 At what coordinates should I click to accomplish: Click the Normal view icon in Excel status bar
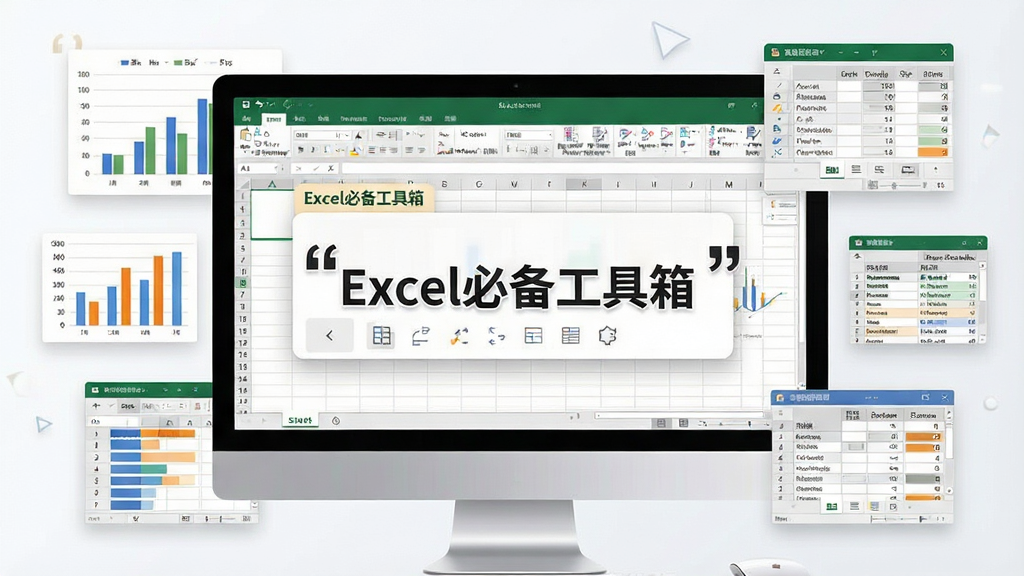point(661,423)
